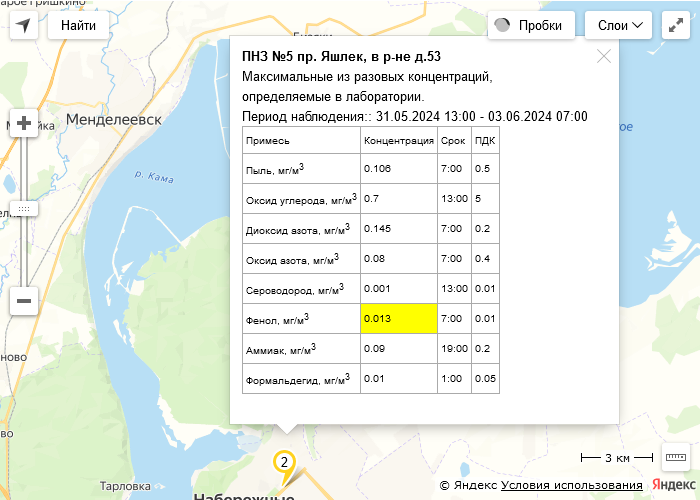
Task: Close the ПНЗ №5 info balloon
Action: pos(604,56)
